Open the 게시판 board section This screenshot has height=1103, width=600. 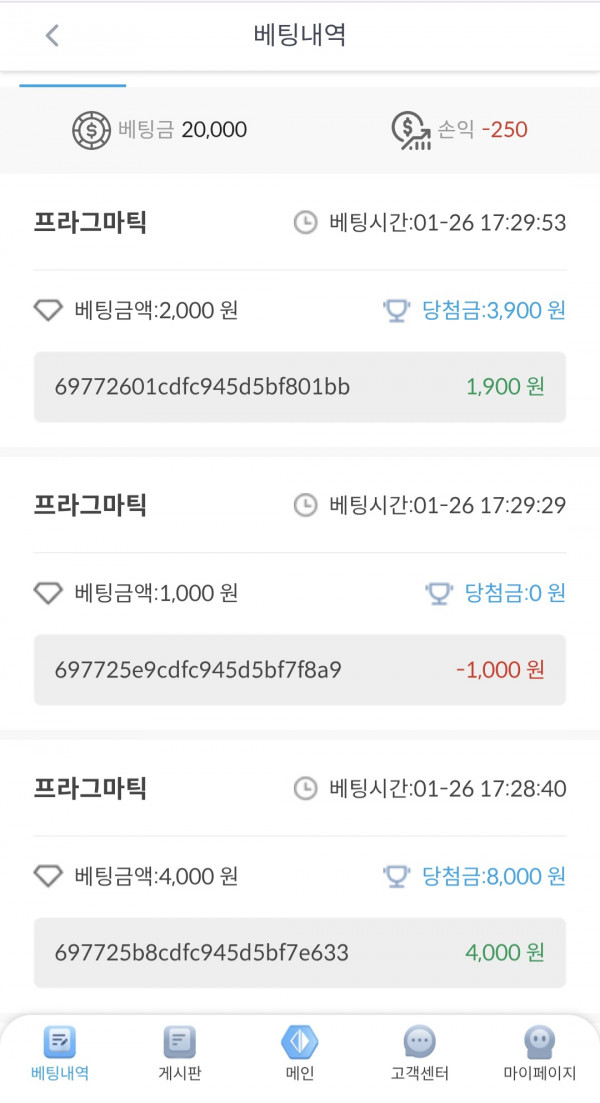[x=180, y=1052]
